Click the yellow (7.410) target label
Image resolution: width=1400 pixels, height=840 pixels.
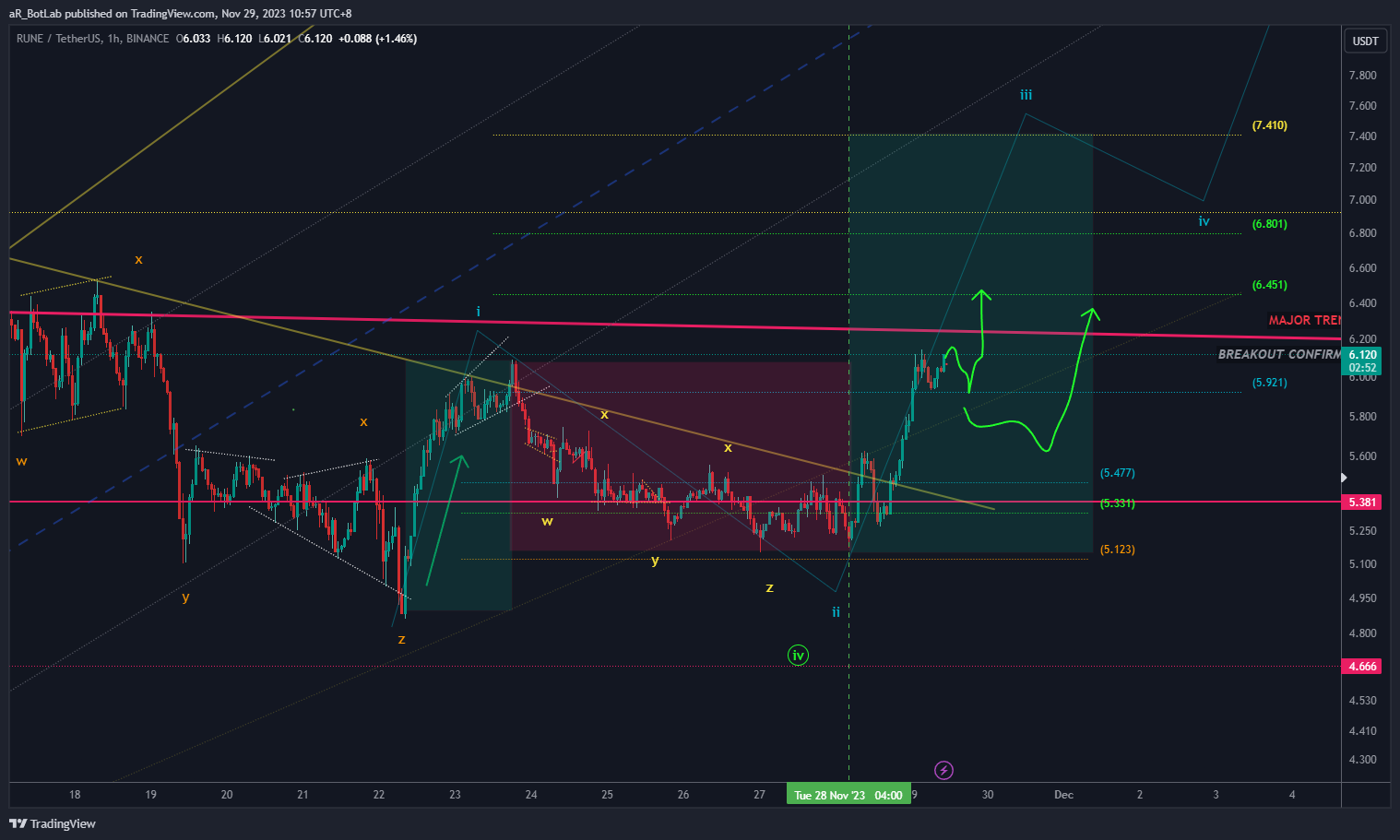(1270, 125)
